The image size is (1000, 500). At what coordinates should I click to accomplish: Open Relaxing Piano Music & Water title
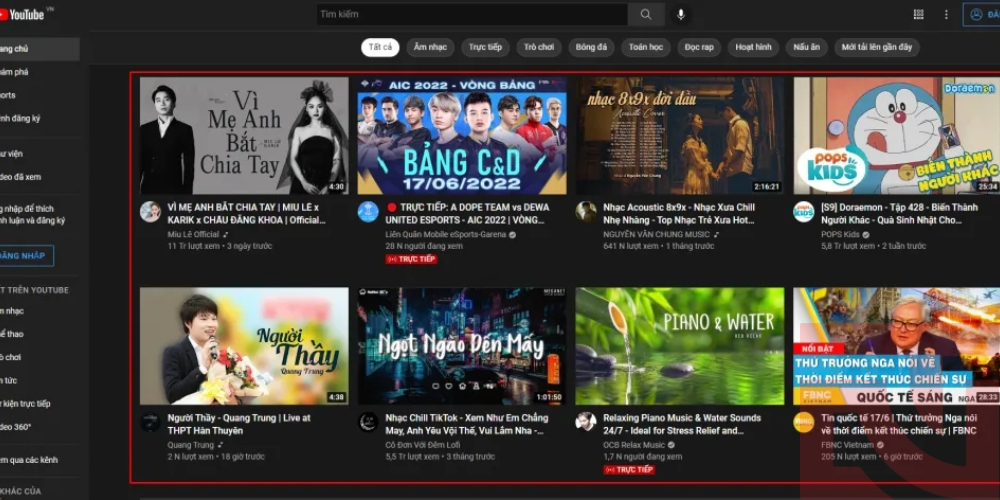pos(682,424)
